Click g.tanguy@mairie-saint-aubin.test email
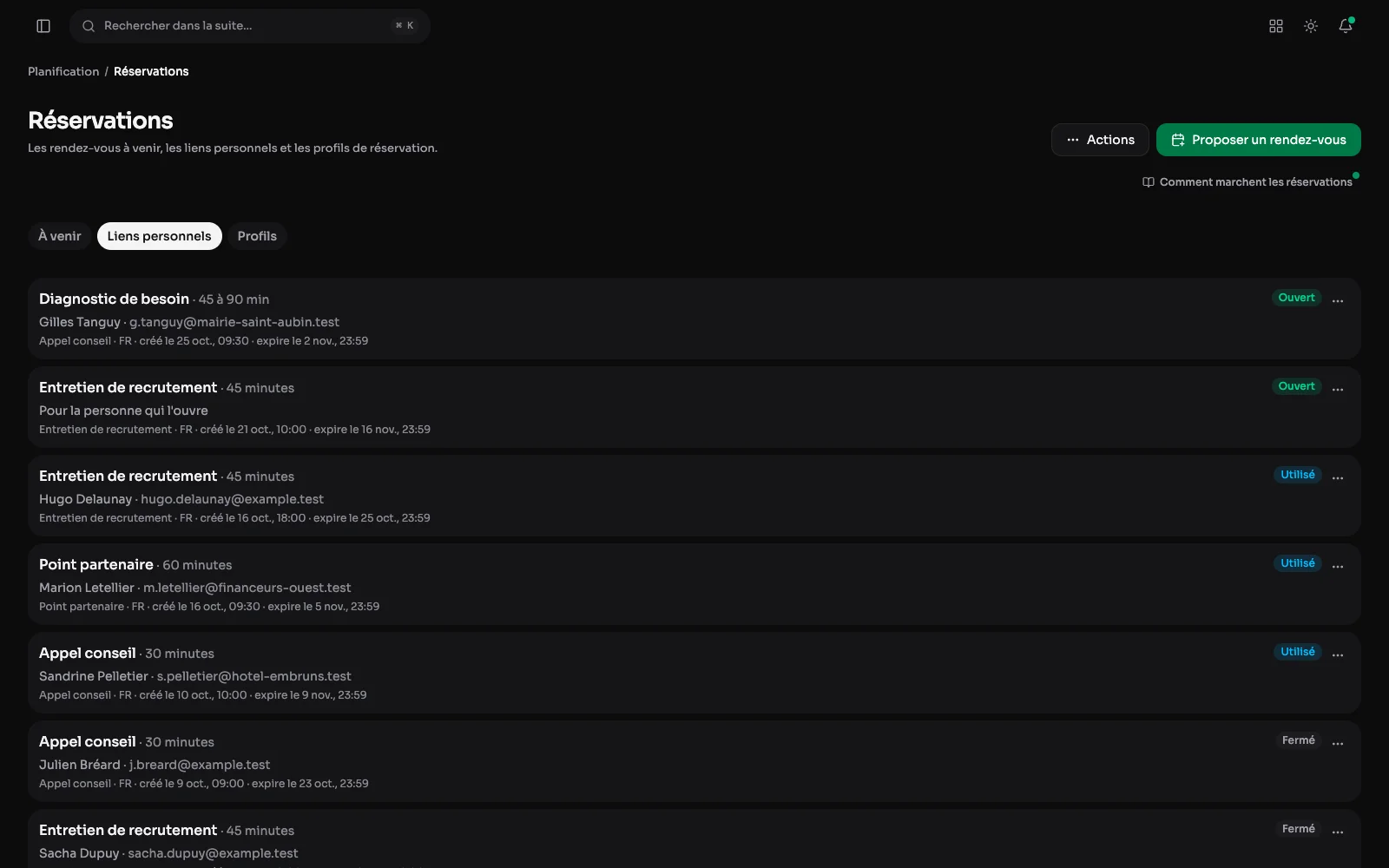The height and width of the screenshot is (868, 1389). (234, 322)
